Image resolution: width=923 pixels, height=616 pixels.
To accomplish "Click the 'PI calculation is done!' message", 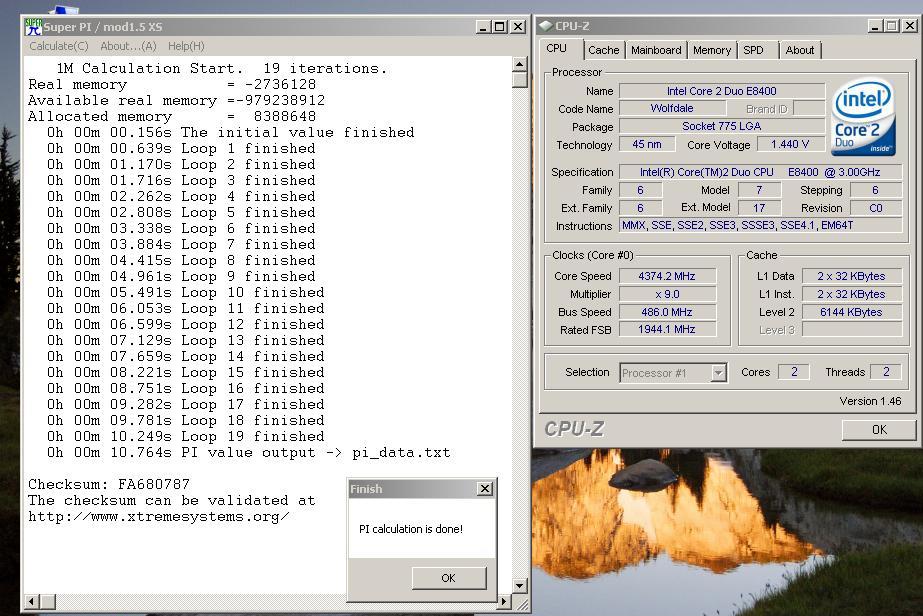I will pos(411,529).
